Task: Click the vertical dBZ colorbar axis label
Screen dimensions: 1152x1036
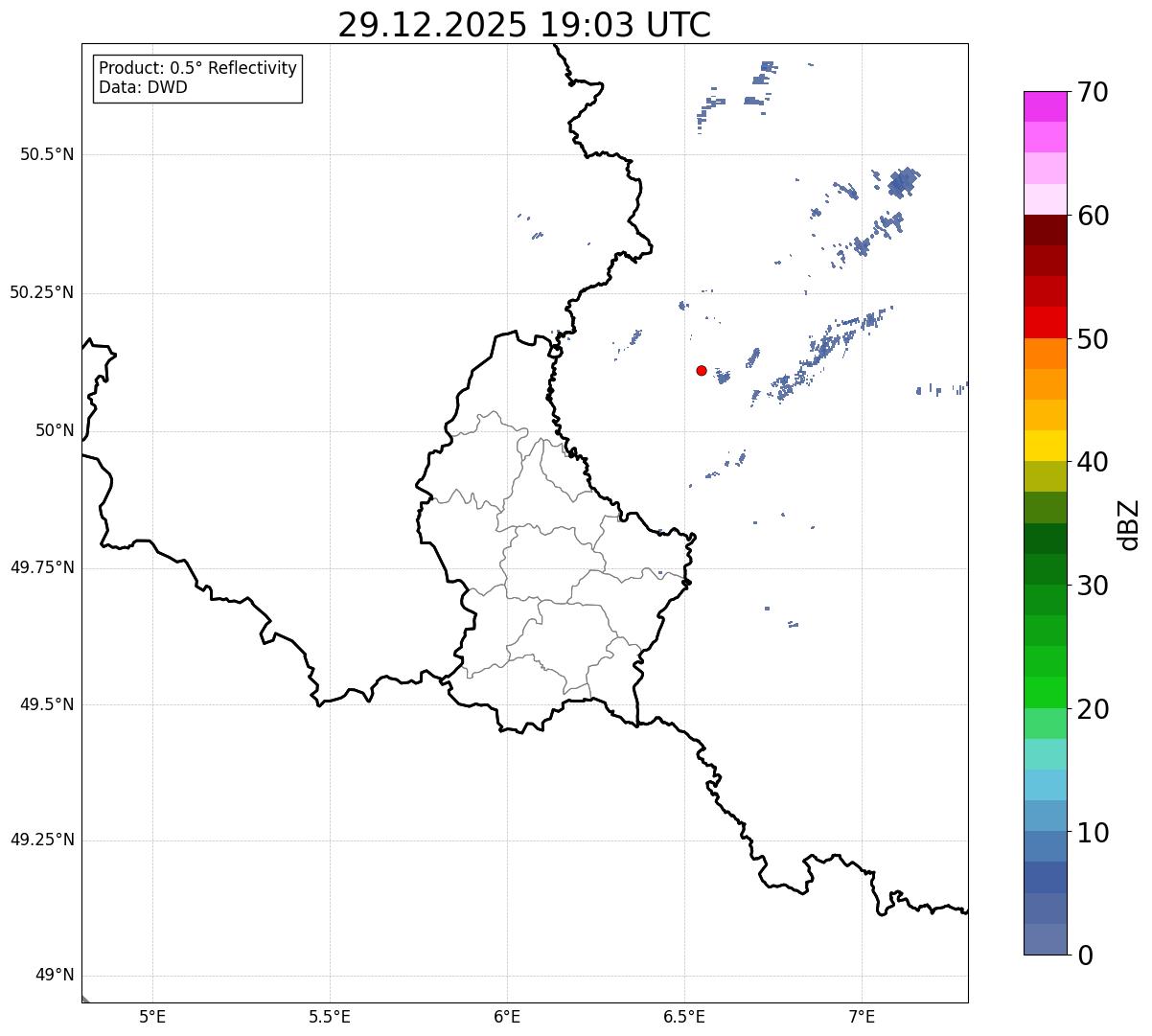Action: point(1129,523)
